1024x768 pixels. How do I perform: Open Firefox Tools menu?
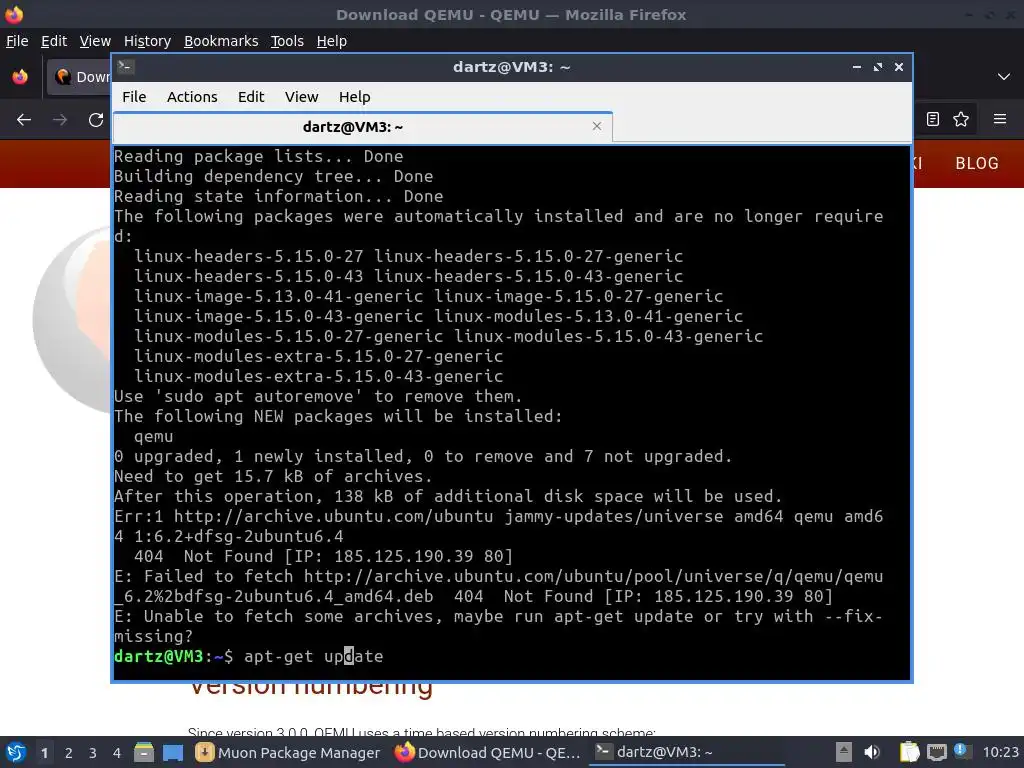click(x=287, y=41)
